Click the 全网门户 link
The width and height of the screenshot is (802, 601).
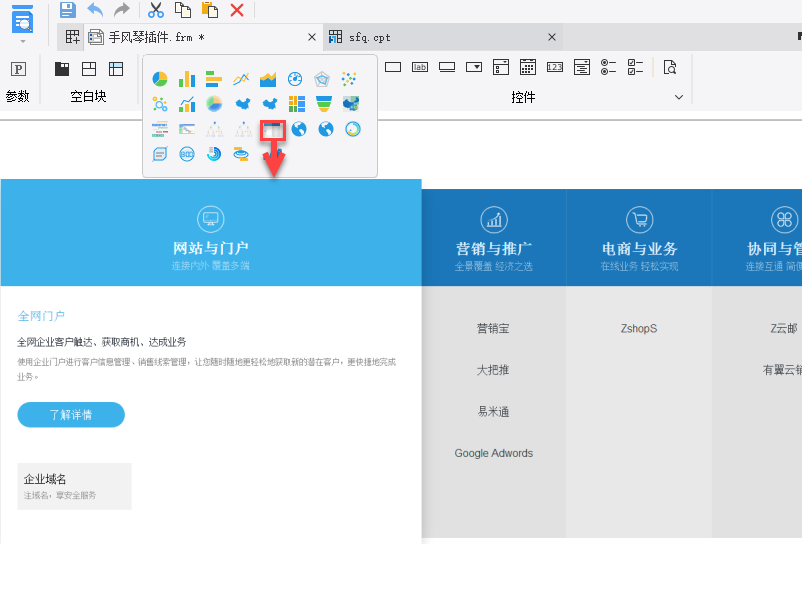pos(41,316)
